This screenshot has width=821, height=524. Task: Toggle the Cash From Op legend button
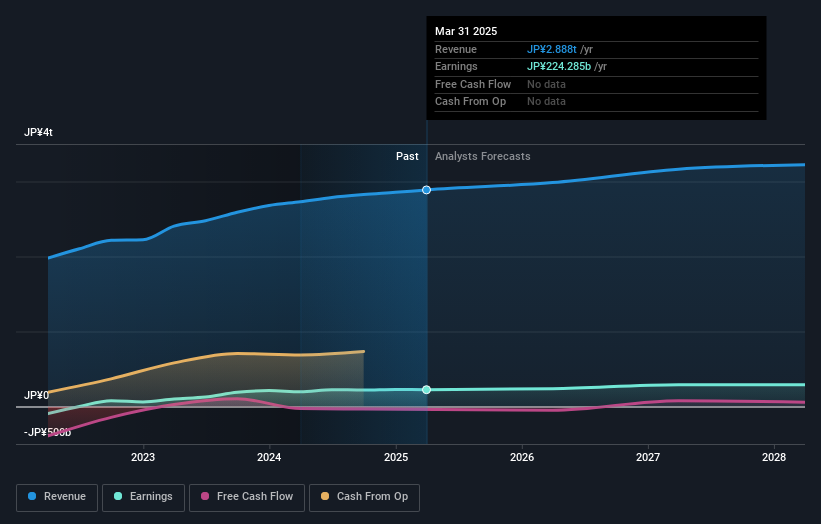(364, 497)
